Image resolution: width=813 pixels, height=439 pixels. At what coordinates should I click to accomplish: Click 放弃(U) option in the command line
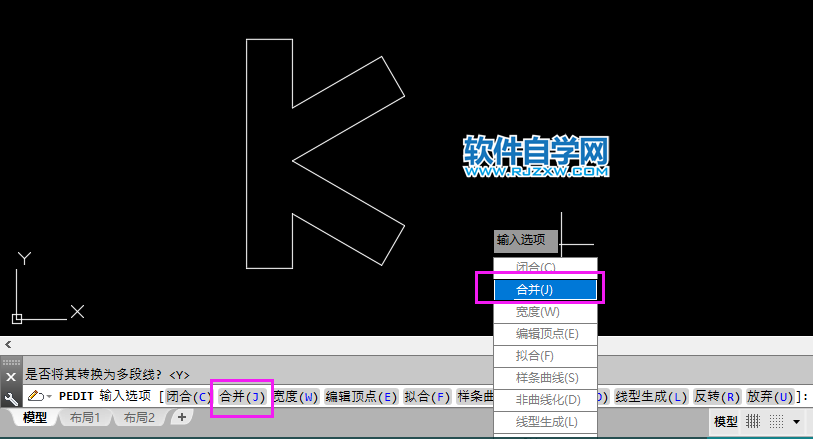pyautogui.click(x=770, y=397)
